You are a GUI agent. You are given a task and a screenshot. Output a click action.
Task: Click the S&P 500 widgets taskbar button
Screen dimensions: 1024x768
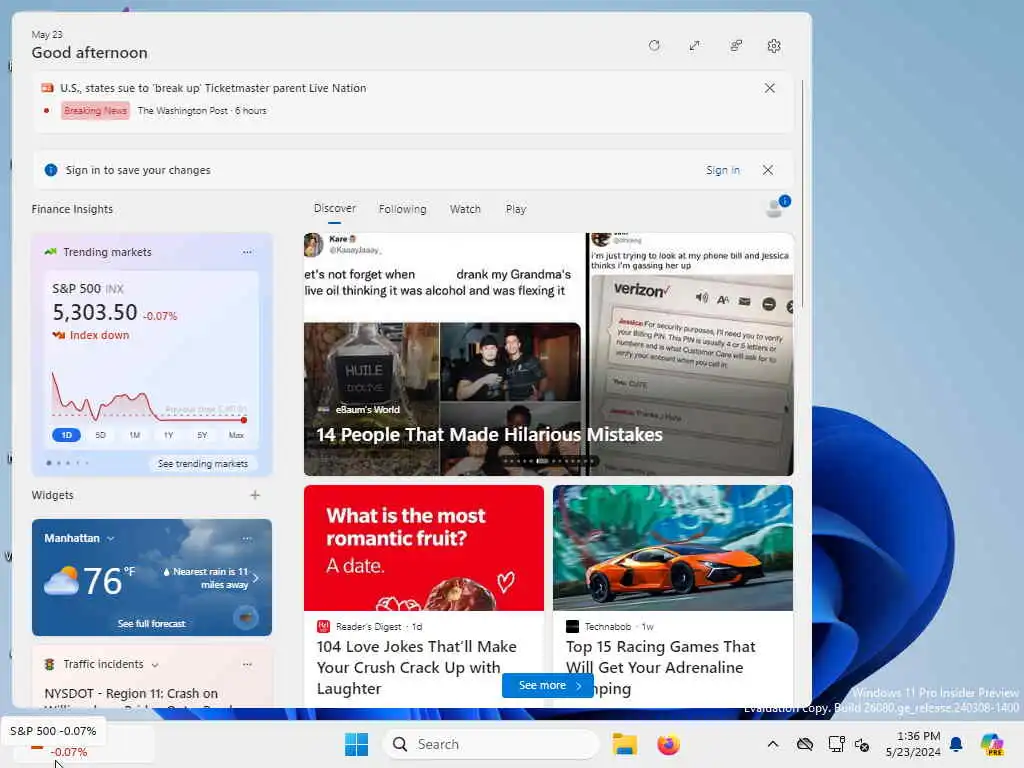coord(82,745)
